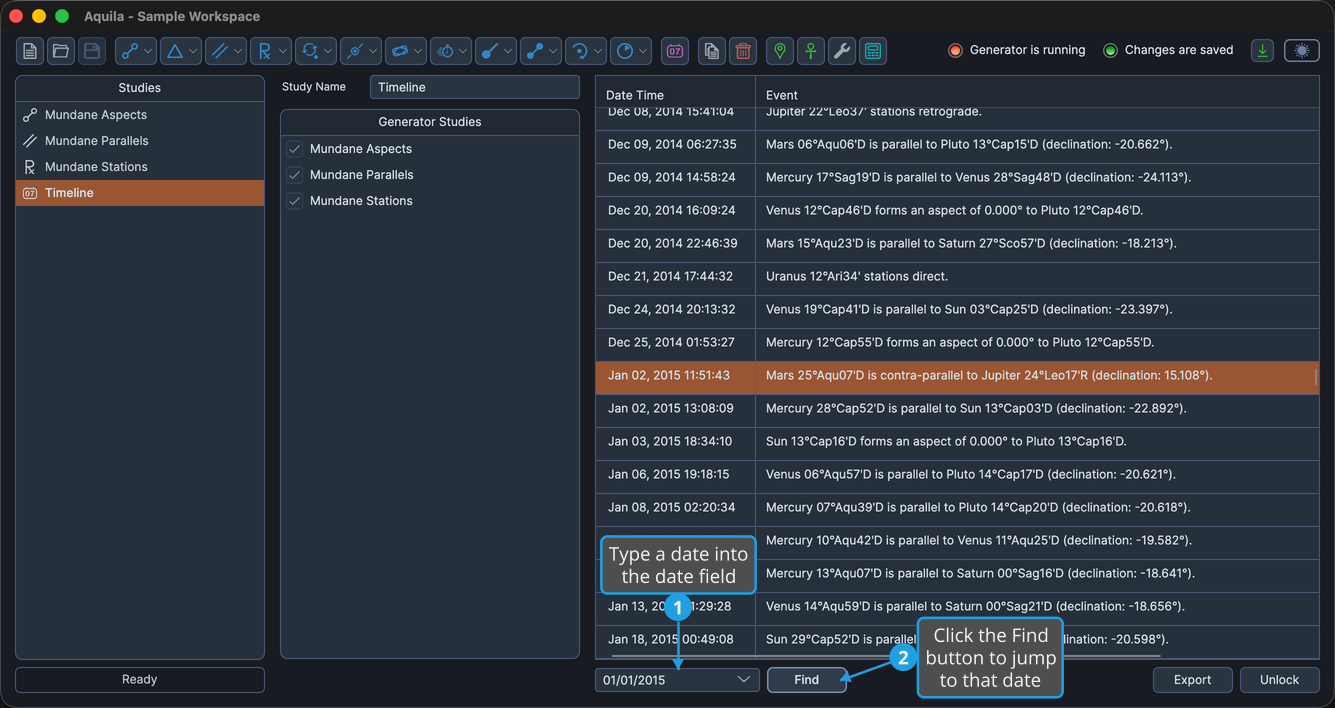This screenshot has height=708, width=1335.
Task: Click the Rx stations tool icon
Action: pyautogui.click(x=264, y=51)
